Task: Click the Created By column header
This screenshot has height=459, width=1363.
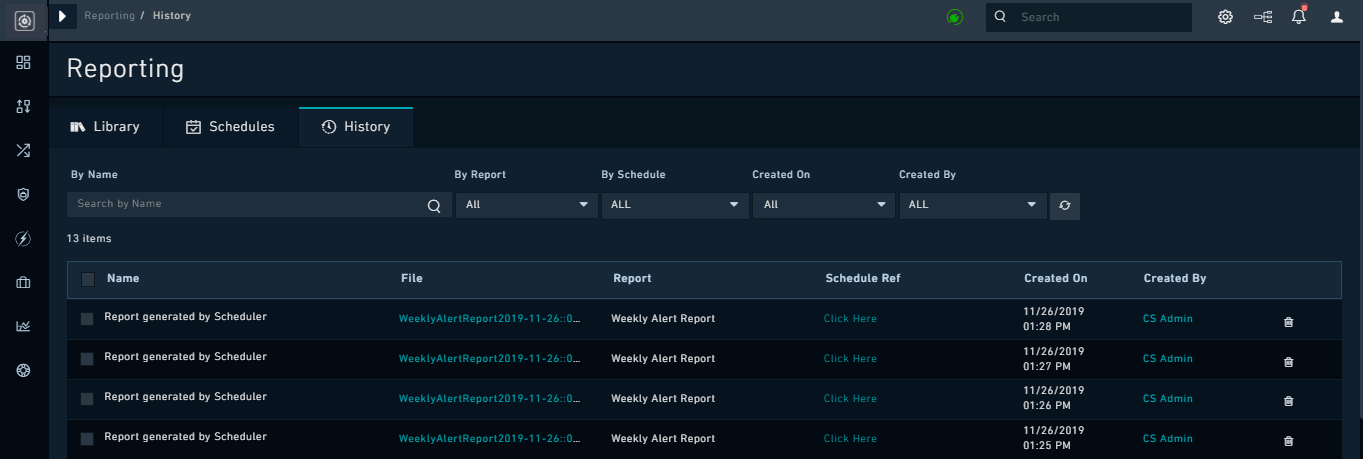Action: (x=1175, y=278)
